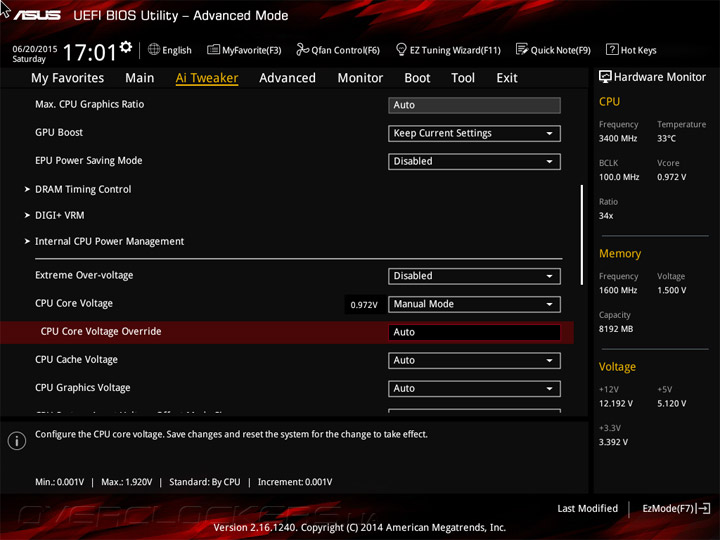This screenshot has height=540, width=720.
Task: Open the Tool tab
Action: pos(463,78)
